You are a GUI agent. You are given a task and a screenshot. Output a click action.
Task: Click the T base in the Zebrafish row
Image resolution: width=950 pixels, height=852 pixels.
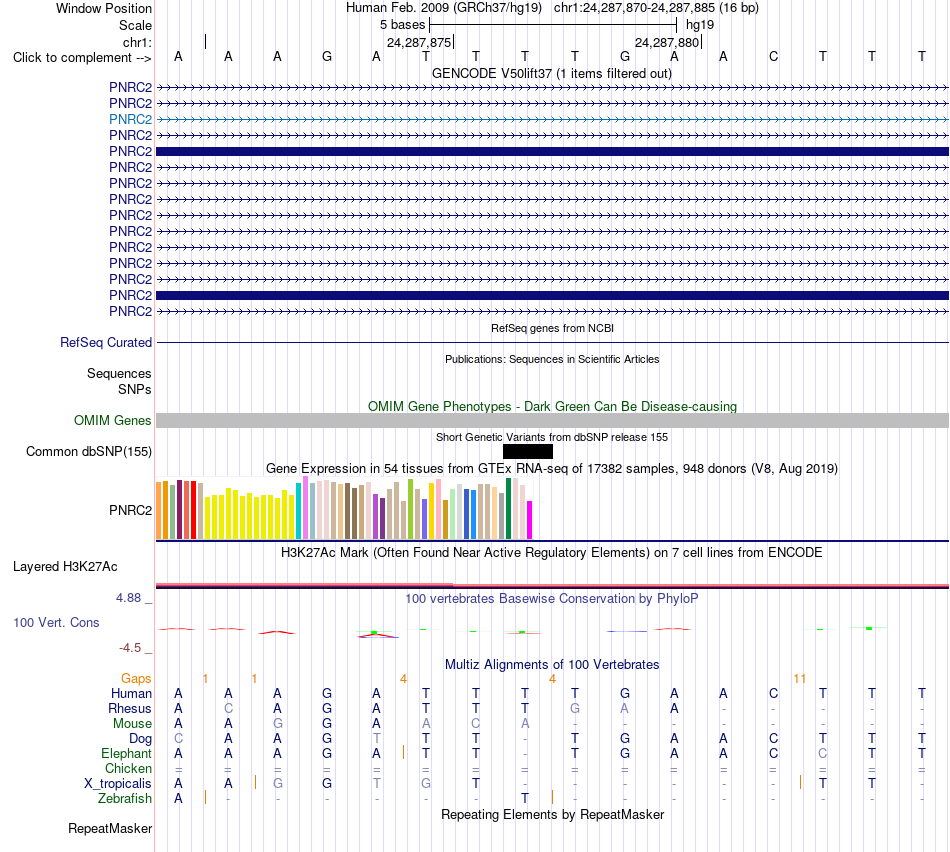click(525, 799)
